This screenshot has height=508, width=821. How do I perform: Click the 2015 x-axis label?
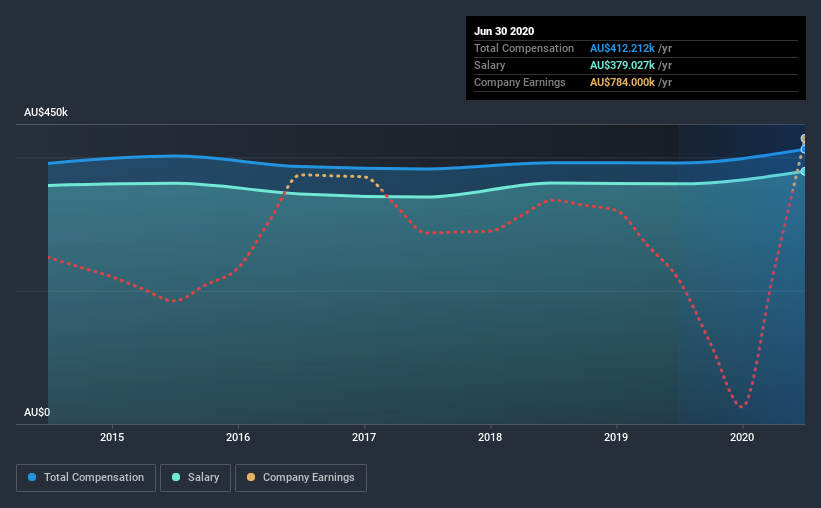pyautogui.click(x=112, y=437)
